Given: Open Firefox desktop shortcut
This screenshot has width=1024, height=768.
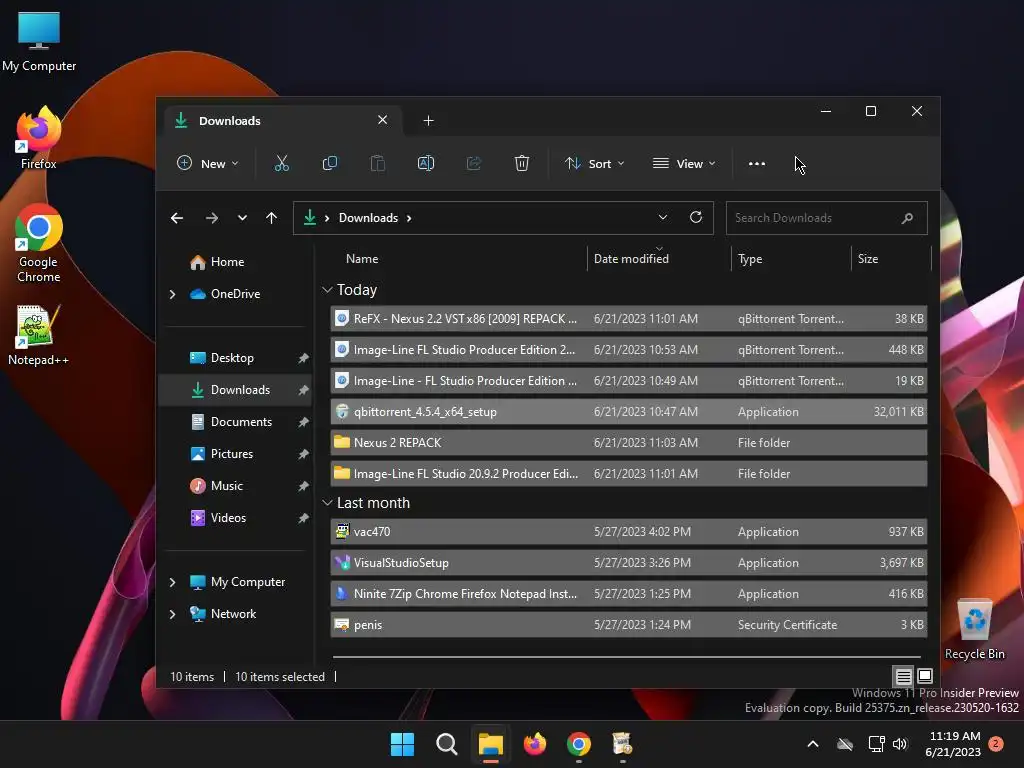Looking at the screenshot, I should click(x=39, y=138).
